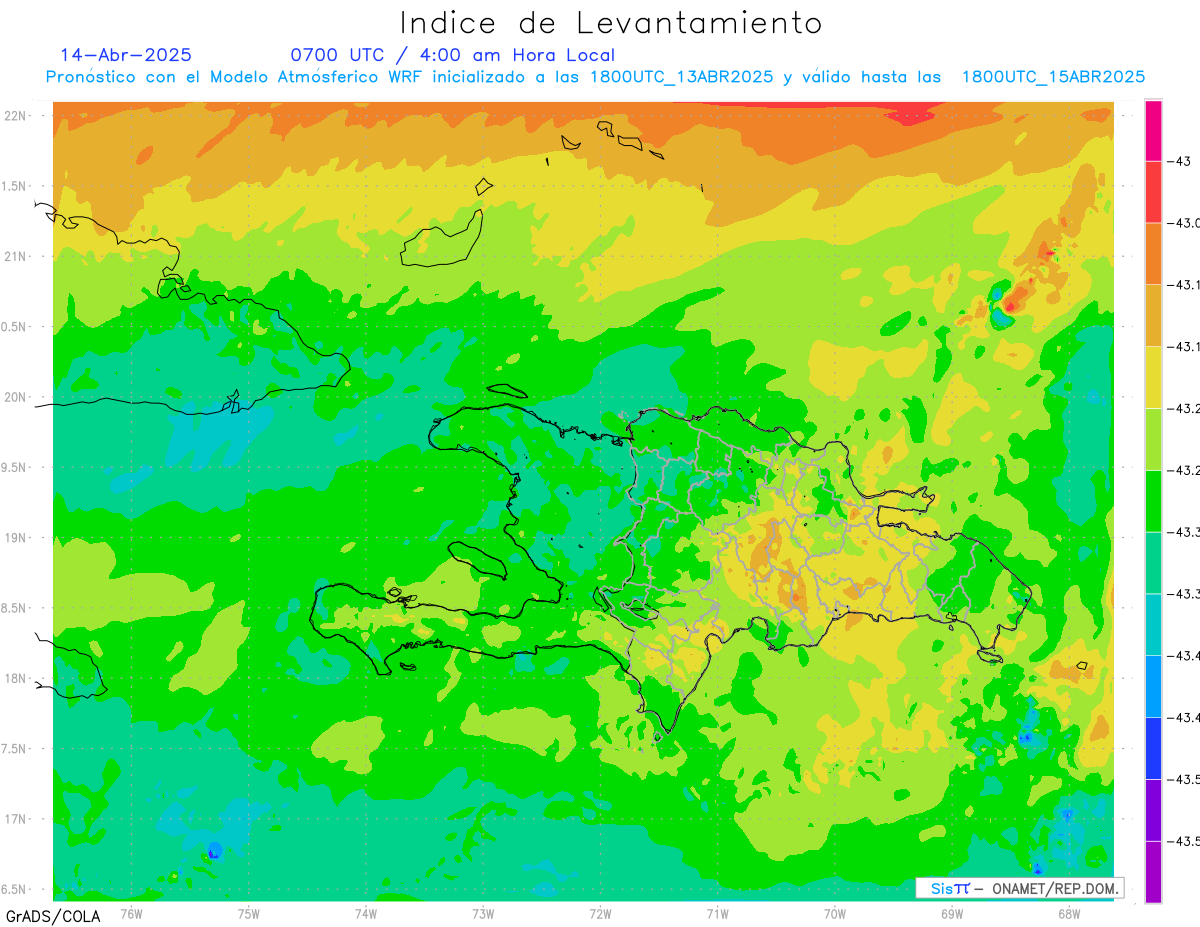1200x927 pixels.
Task: Click the date label '14-Abr-2025'
Action: pos(126,55)
